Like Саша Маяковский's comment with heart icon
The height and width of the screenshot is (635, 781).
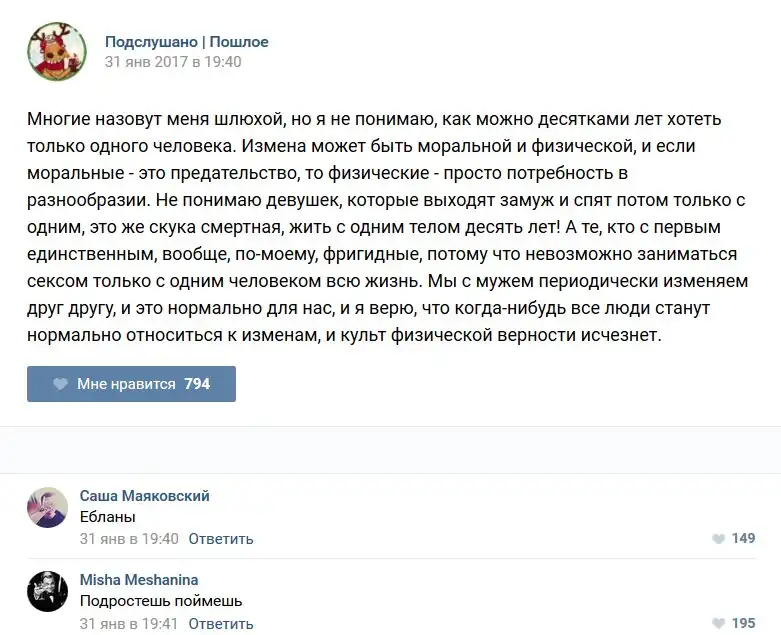tap(718, 539)
